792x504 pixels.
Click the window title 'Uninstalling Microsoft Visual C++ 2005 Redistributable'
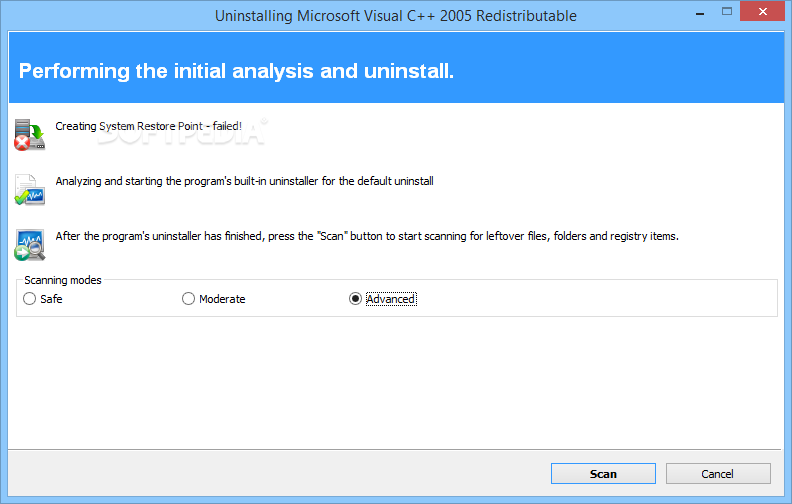tap(395, 16)
